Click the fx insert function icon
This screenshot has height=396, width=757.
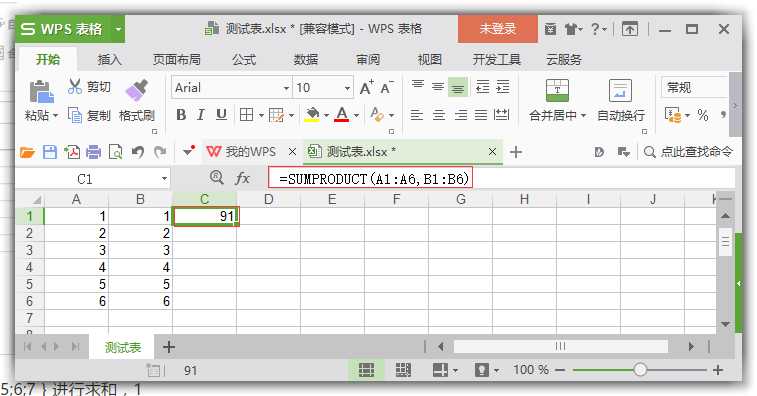(242, 179)
